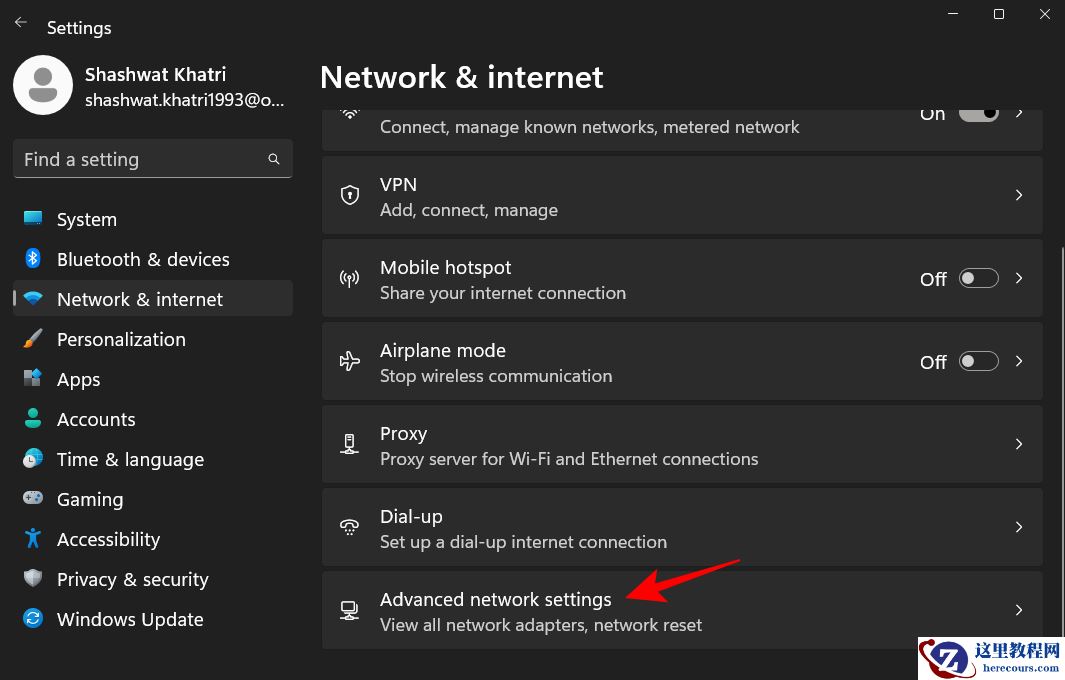
Task: Click the Advanced network settings icon
Action: pyautogui.click(x=350, y=610)
